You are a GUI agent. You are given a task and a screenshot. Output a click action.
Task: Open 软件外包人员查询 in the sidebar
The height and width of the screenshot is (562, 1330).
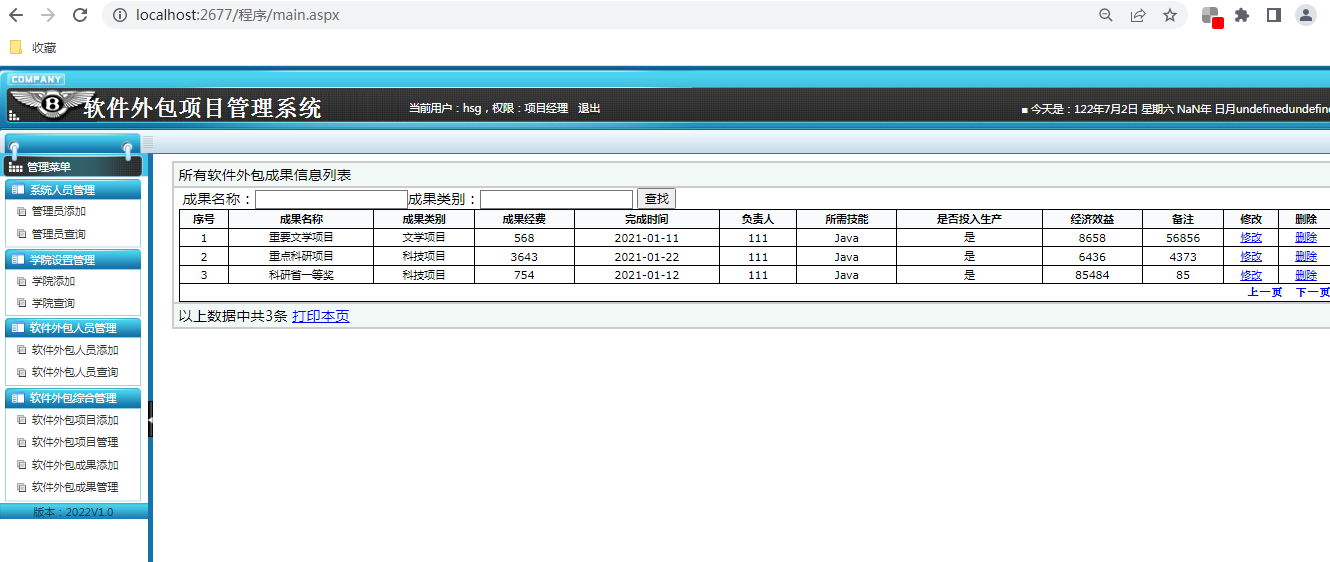click(75, 372)
